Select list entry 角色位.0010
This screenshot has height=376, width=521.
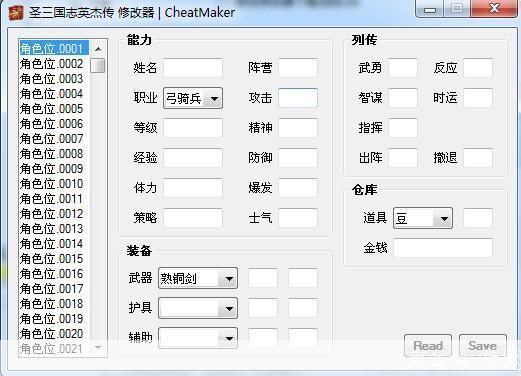(x=54, y=184)
